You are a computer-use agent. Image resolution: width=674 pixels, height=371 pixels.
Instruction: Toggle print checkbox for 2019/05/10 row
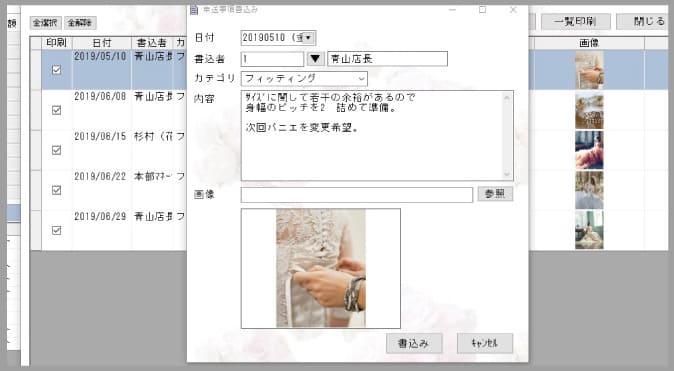pyautogui.click(x=56, y=70)
